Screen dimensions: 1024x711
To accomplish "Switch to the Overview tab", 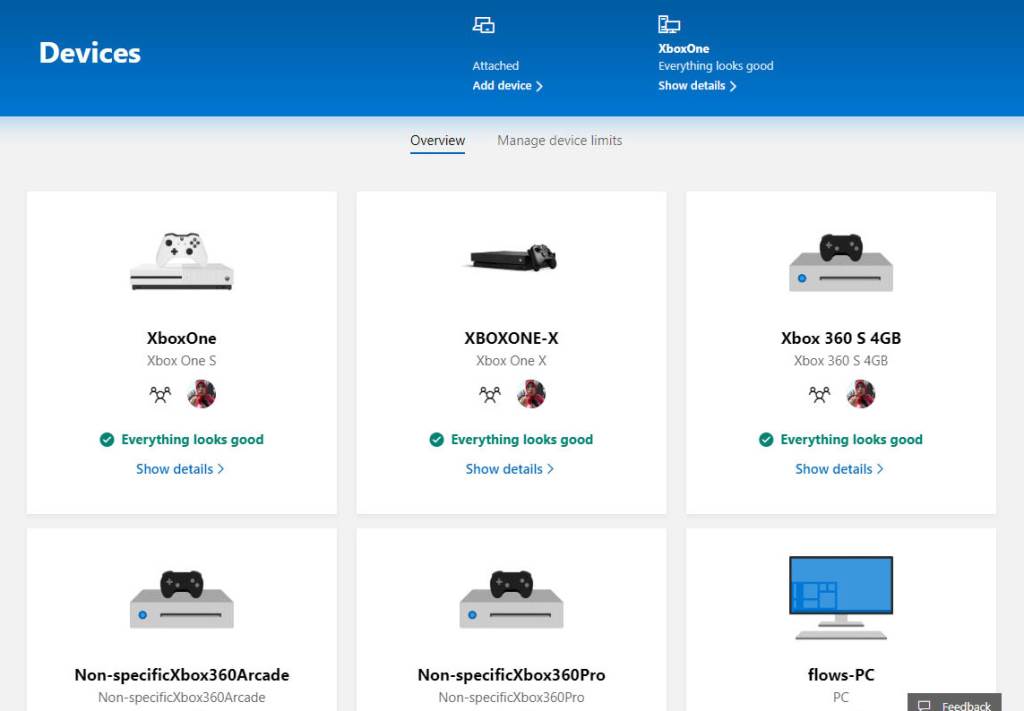I will pyautogui.click(x=437, y=140).
